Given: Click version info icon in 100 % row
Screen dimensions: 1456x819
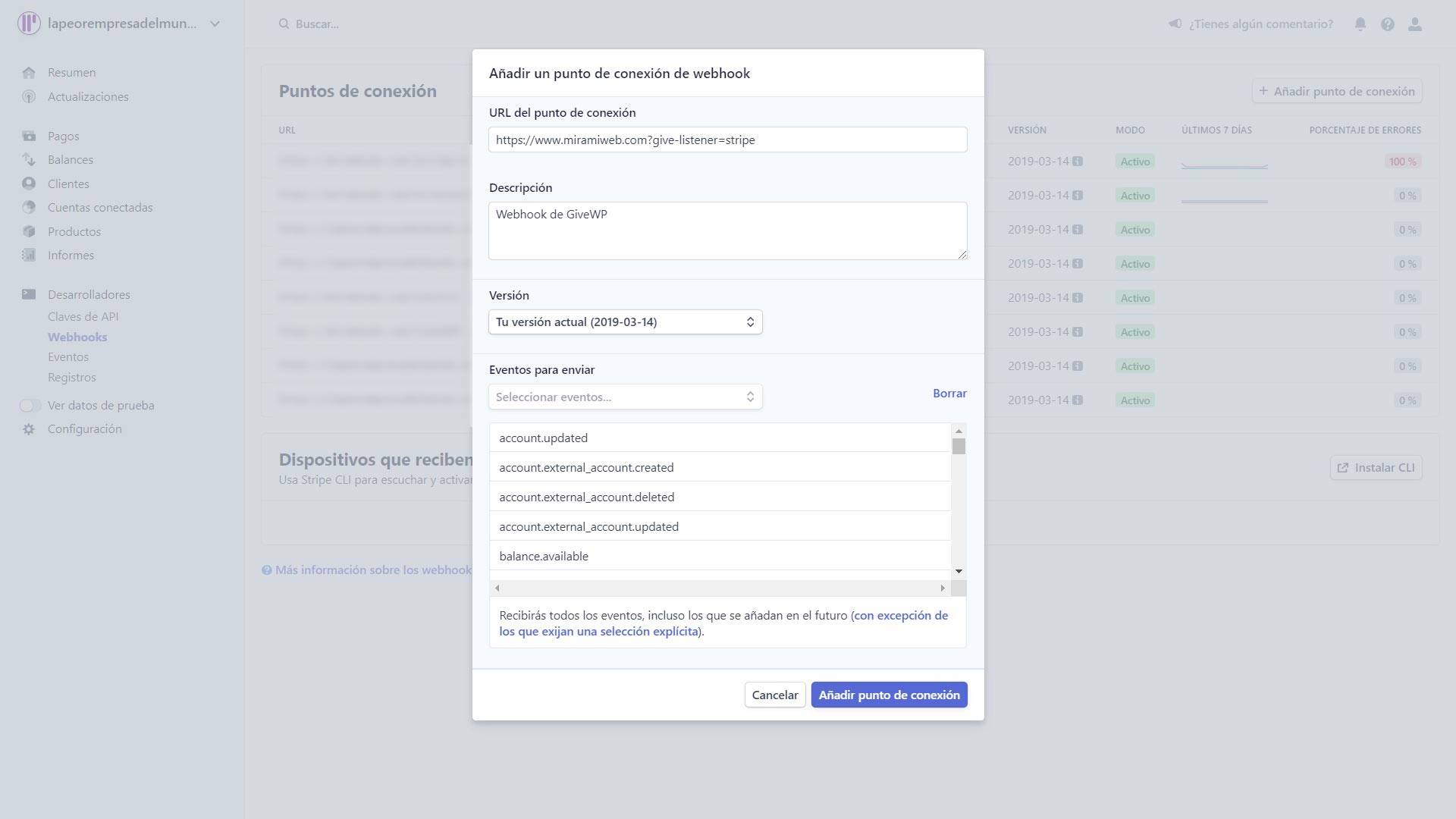Looking at the screenshot, I should (x=1078, y=162).
